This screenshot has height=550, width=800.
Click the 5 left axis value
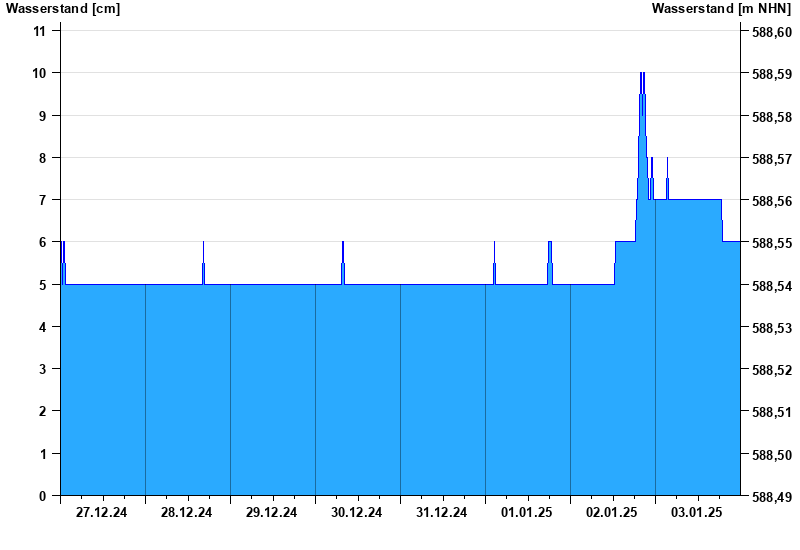pyautogui.click(x=42, y=285)
